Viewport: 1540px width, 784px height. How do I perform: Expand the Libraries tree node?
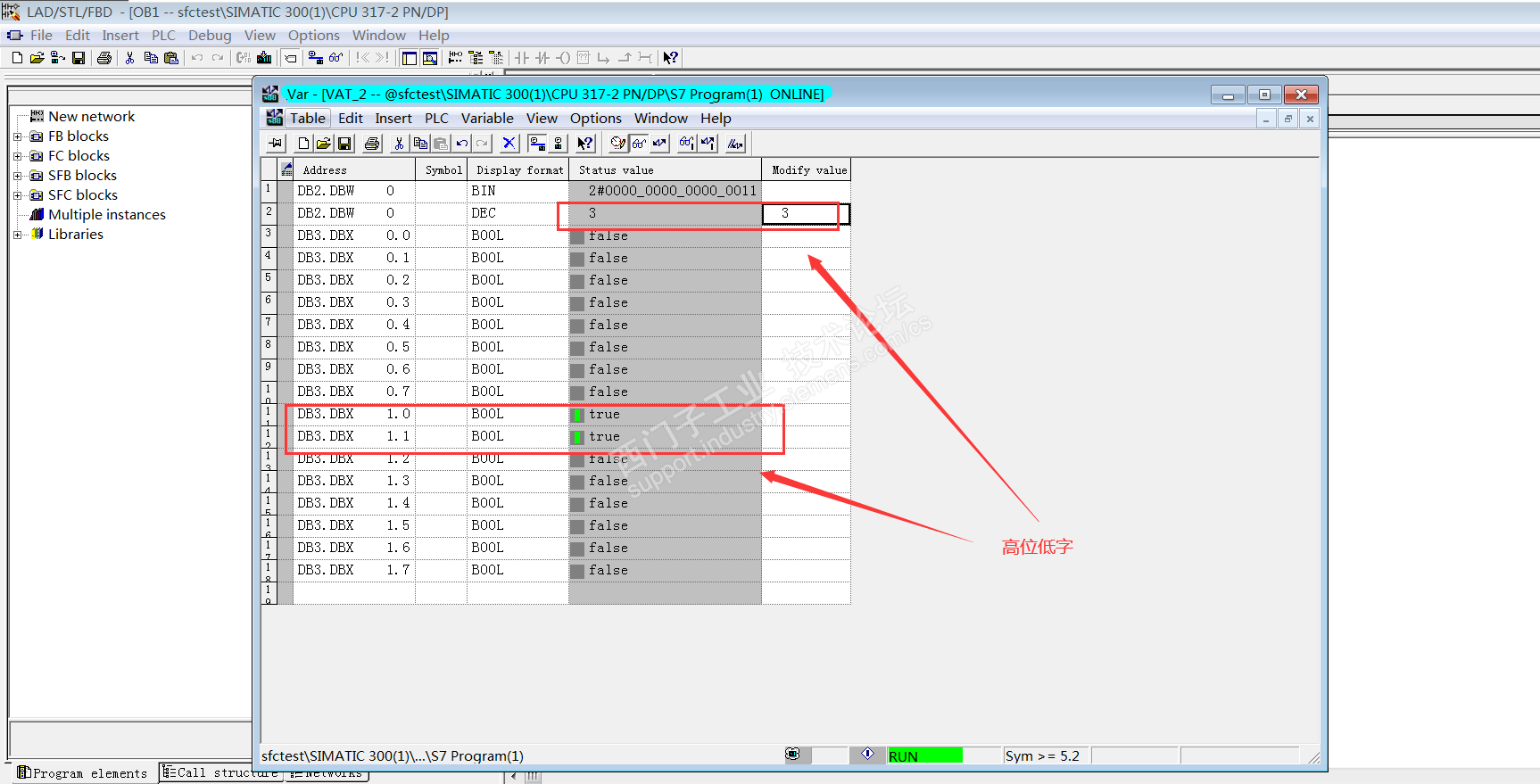click(17, 235)
